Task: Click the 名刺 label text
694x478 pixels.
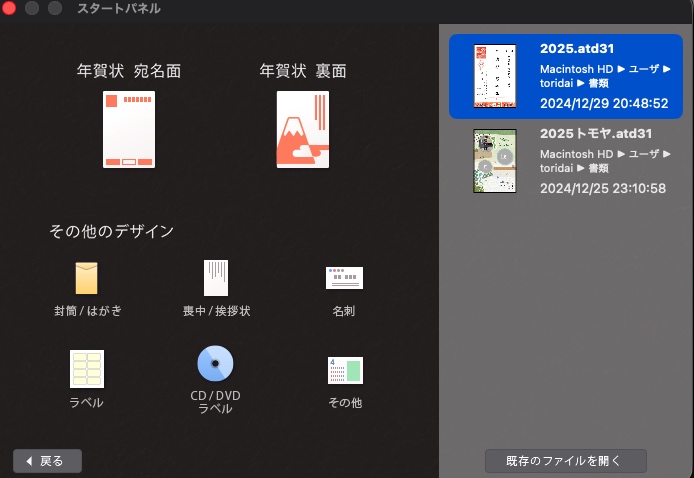Action: [x=343, y=311]
